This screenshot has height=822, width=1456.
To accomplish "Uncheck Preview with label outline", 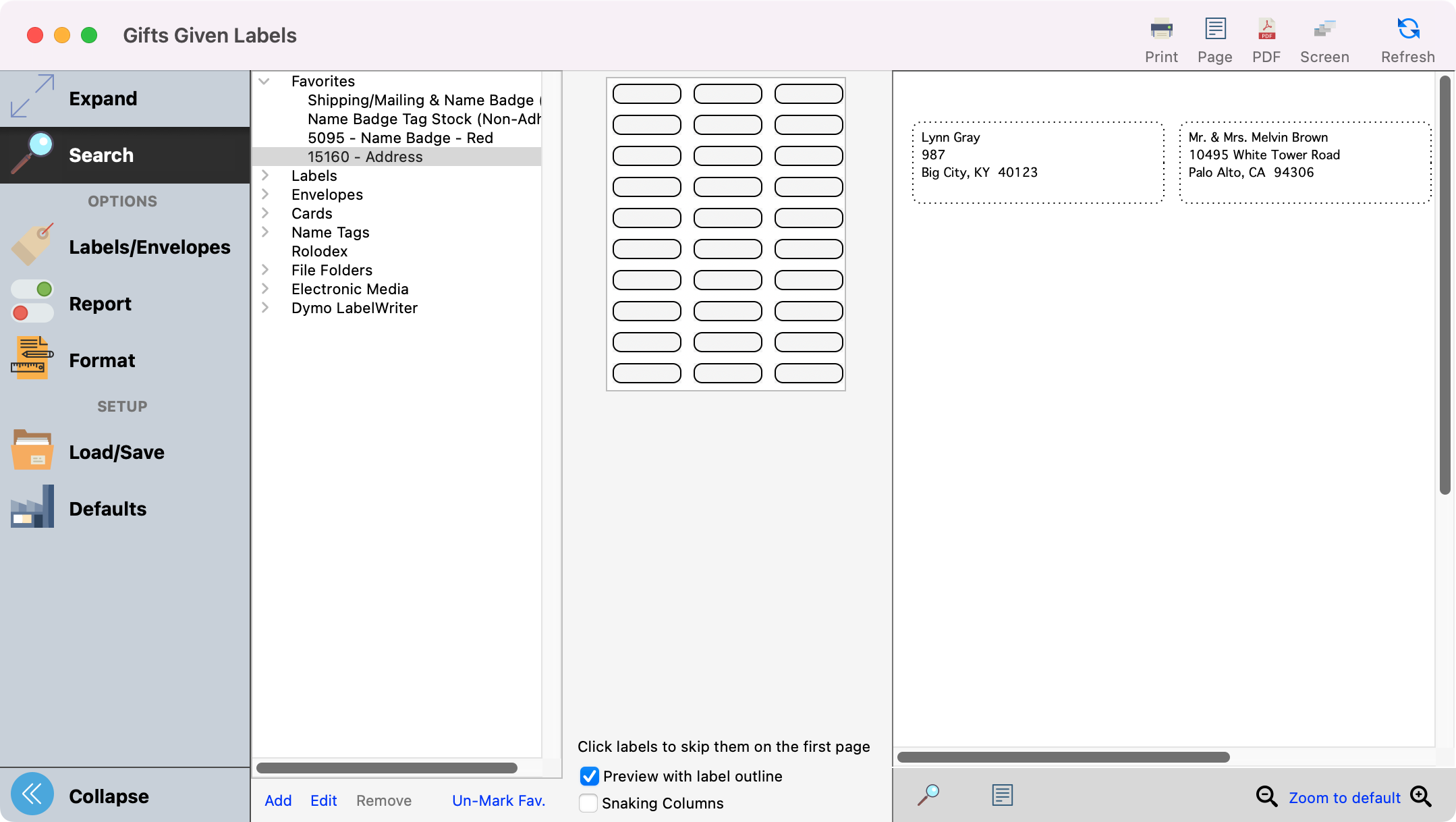I will (589, 776).
